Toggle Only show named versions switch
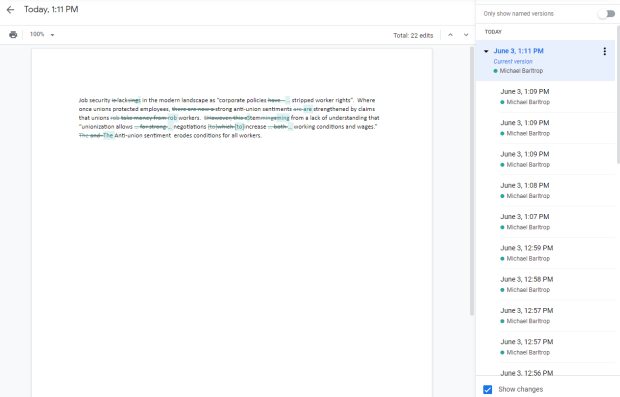Viewport: 620px width, 397px height. [x=607, y=14]
